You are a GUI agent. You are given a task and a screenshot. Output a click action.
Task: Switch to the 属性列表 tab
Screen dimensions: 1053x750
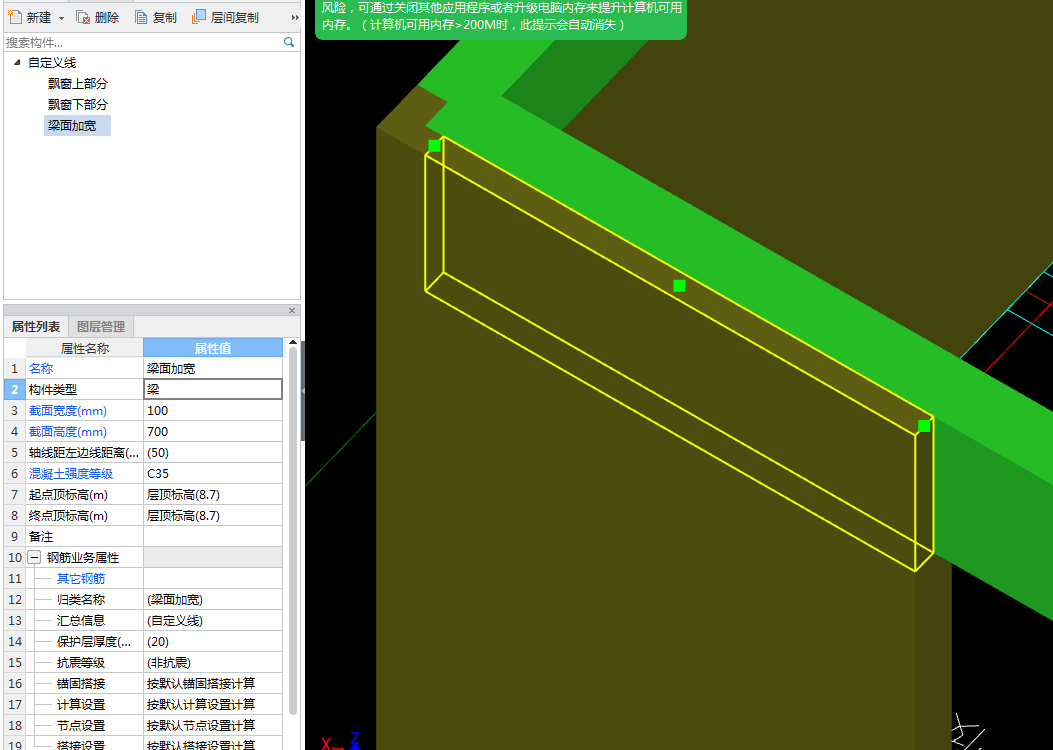(36, 327)
